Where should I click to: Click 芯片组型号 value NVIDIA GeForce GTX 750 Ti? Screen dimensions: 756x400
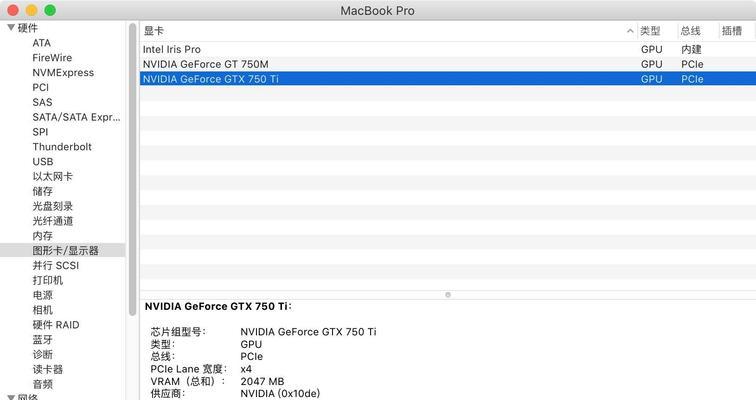click(308, 332)
